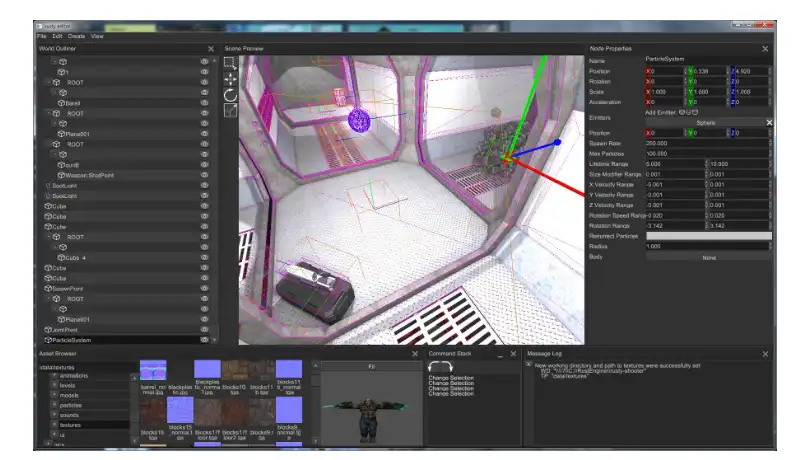Toggle visibility of Weapon:ShotPoint node
The image size is (799, 460).
coord(204,175)
